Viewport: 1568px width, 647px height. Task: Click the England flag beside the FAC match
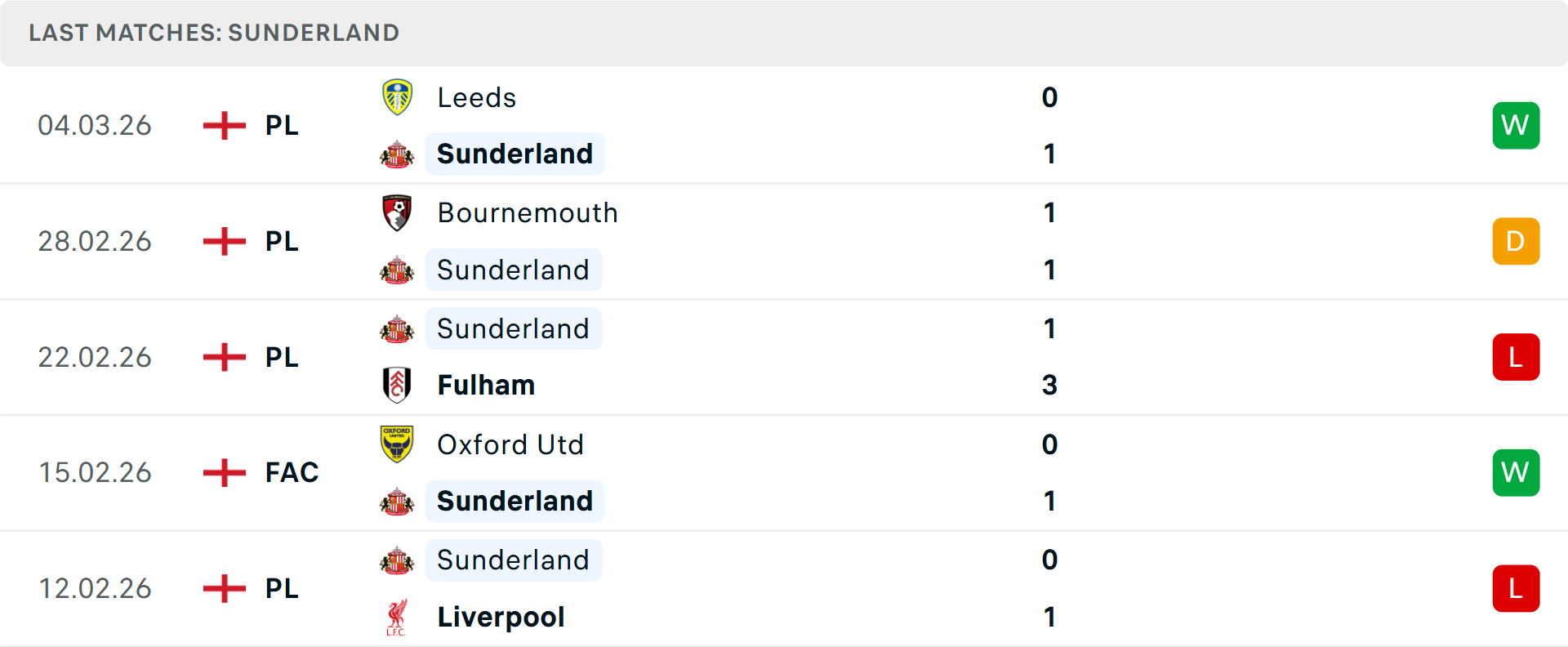point(223,472)
